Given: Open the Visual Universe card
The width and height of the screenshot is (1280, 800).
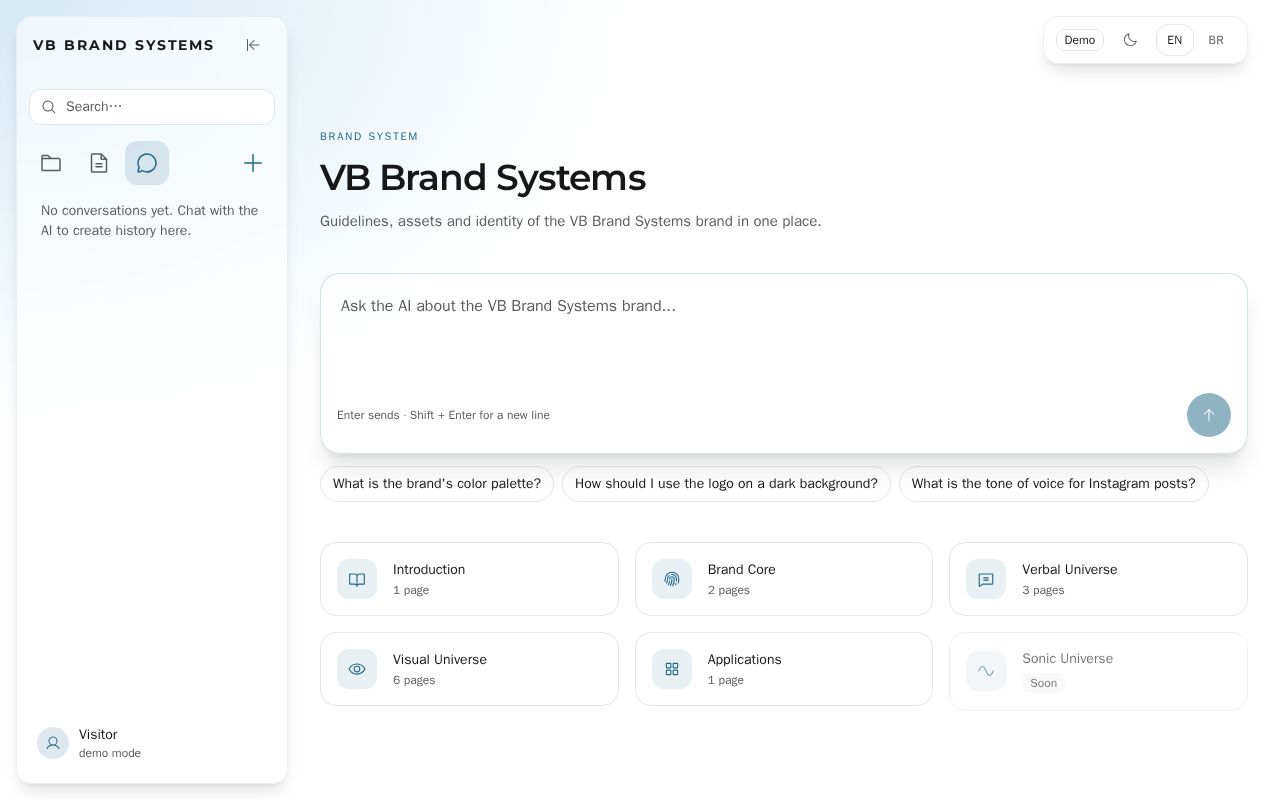Looking at the screenshot, I should pos(469,669).
